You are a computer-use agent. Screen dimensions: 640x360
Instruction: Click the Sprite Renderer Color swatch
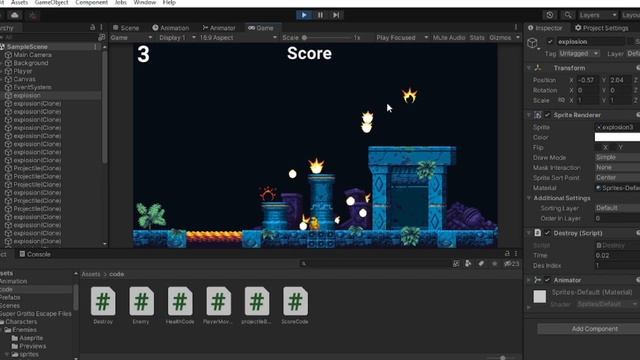(617, 137)
